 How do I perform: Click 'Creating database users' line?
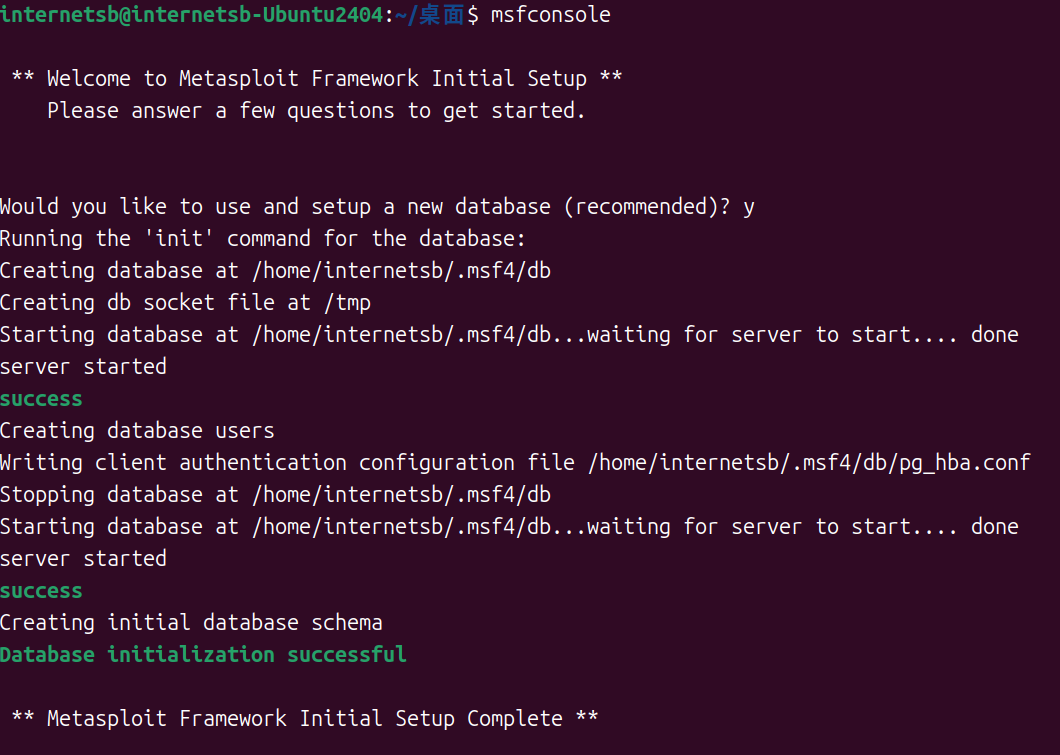coord(137,431)
